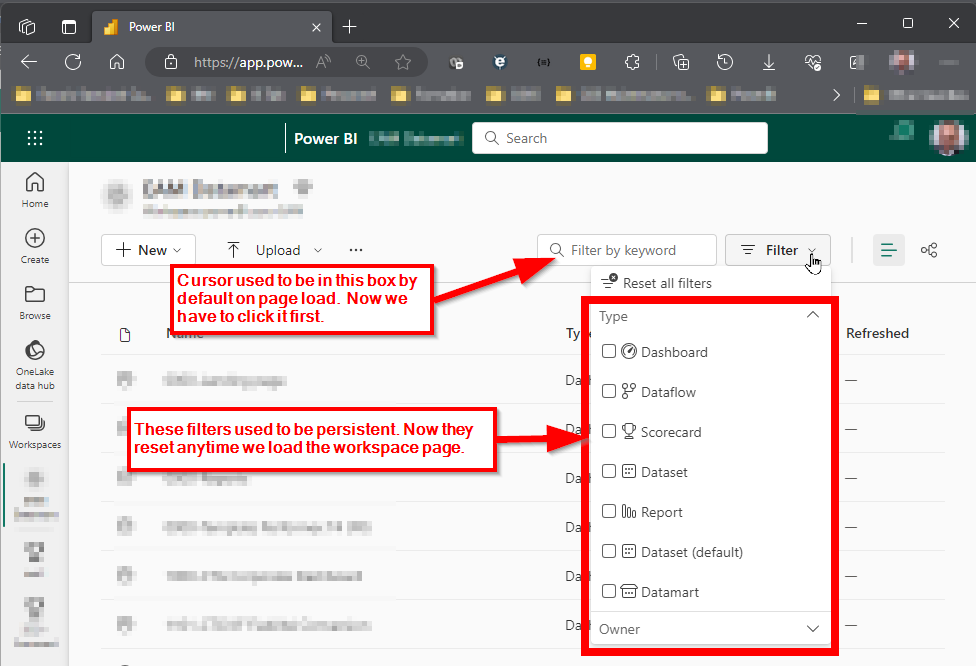
Task: Click the file icon column header
Action: pos(125,335)
